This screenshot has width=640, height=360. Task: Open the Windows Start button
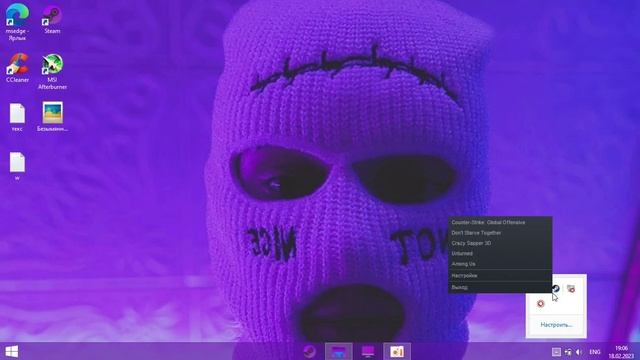[x=11, y=351]
